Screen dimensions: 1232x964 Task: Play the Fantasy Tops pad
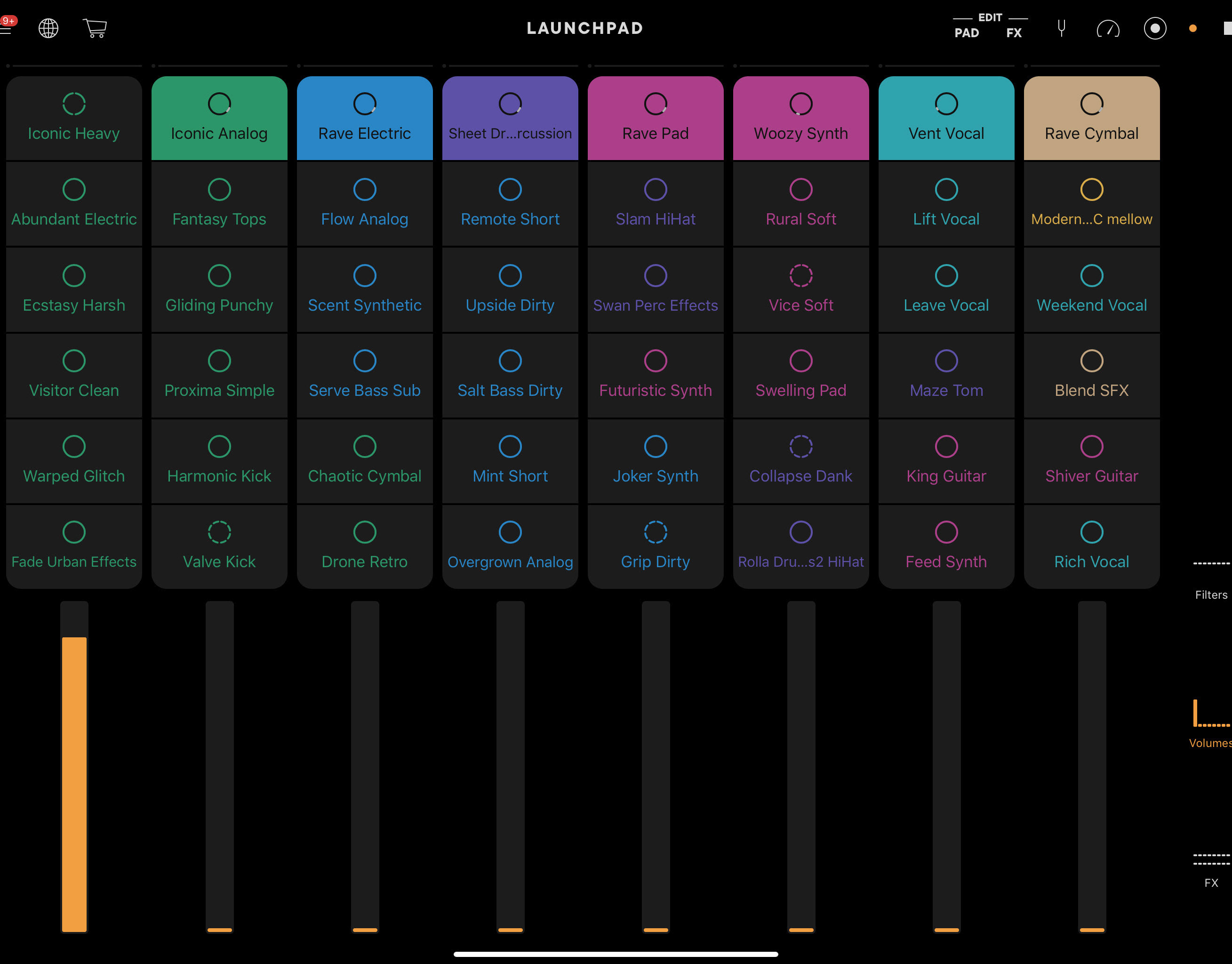[x=219, y=204]
